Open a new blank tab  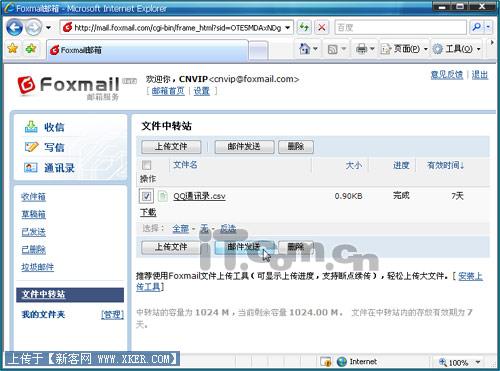259,51
